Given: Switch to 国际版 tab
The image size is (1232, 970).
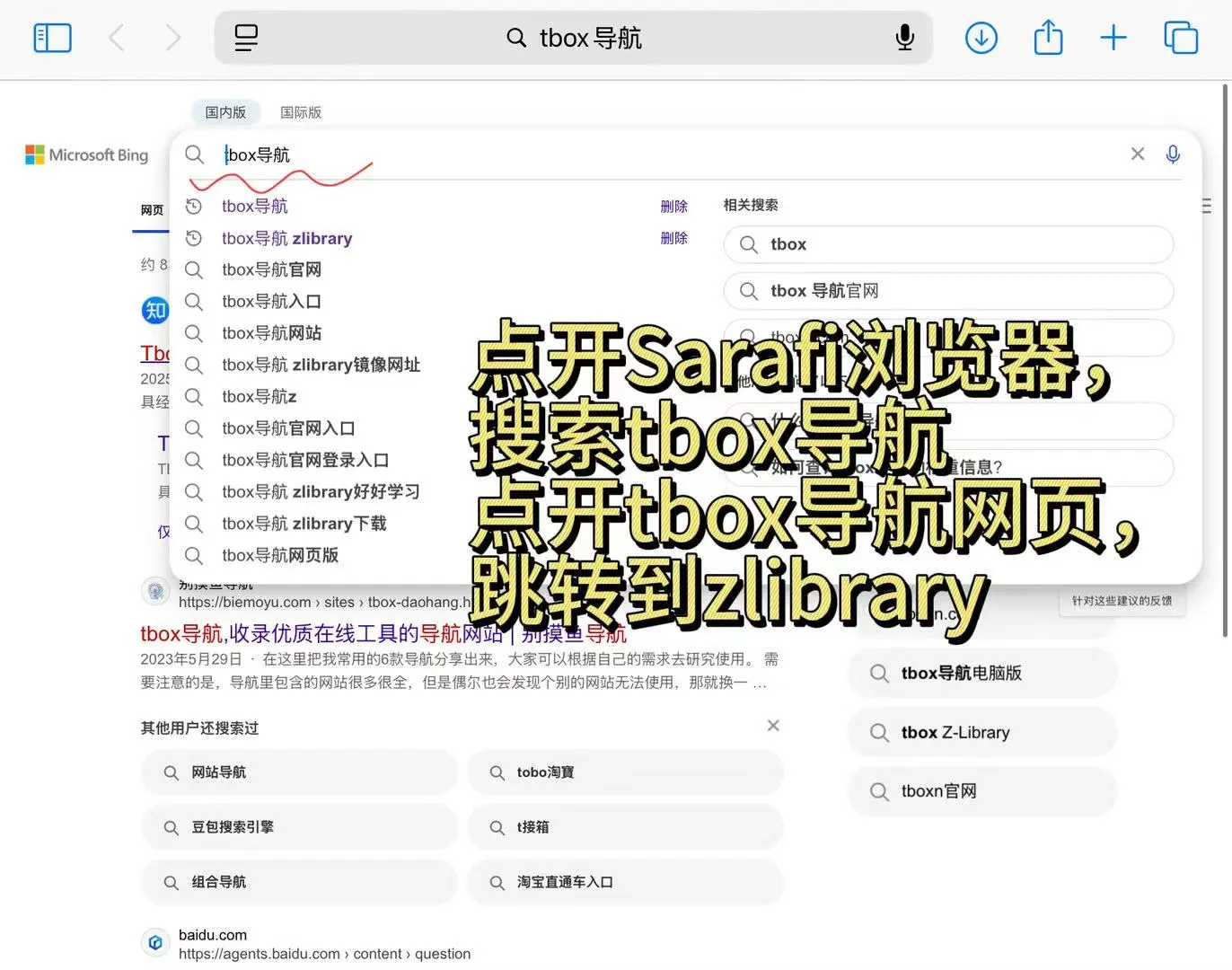Looking at the screenshot, I should coord(301,112).
